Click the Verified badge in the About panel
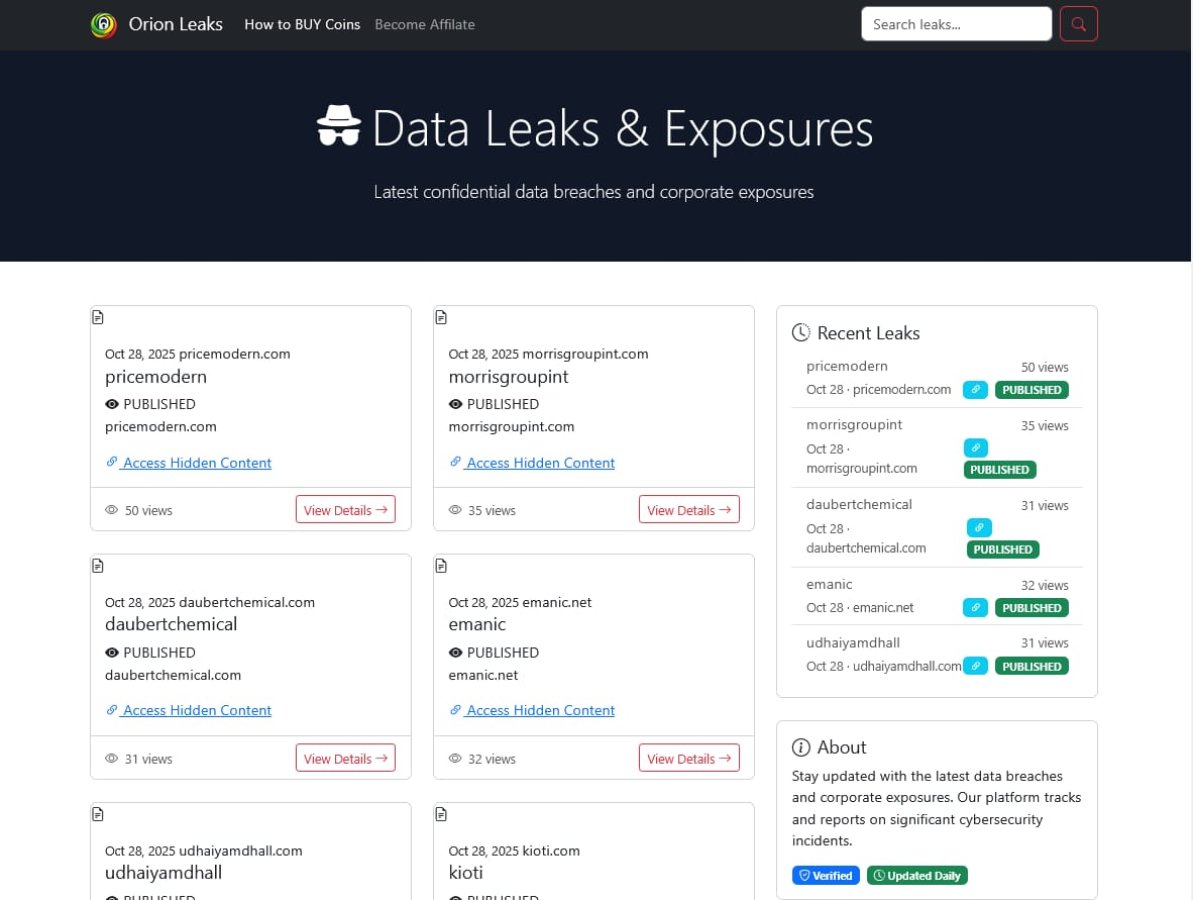The height and width of the screenshot is (900, 1193). click(825, 875)
